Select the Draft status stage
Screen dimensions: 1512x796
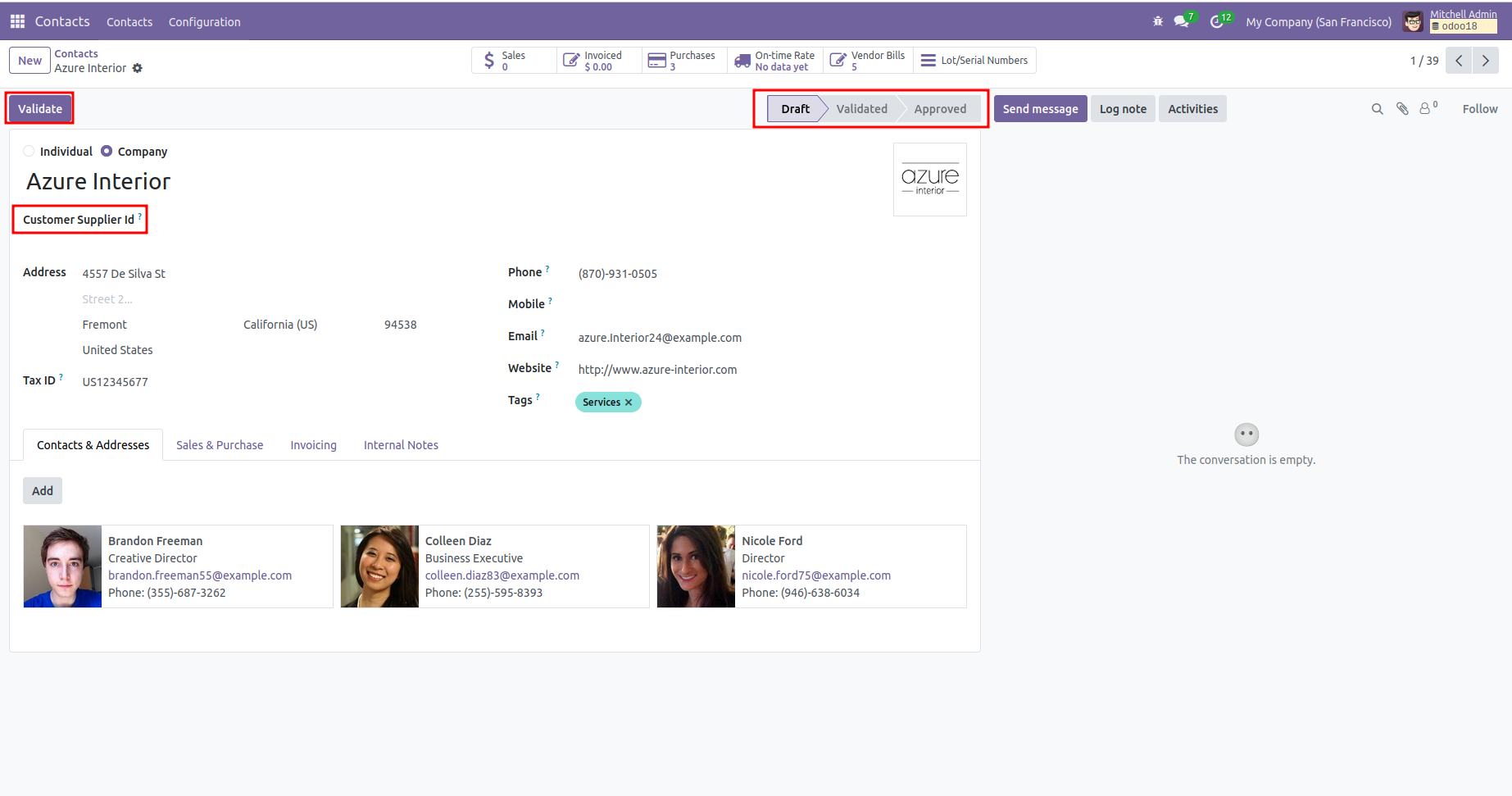pos(795,109)
